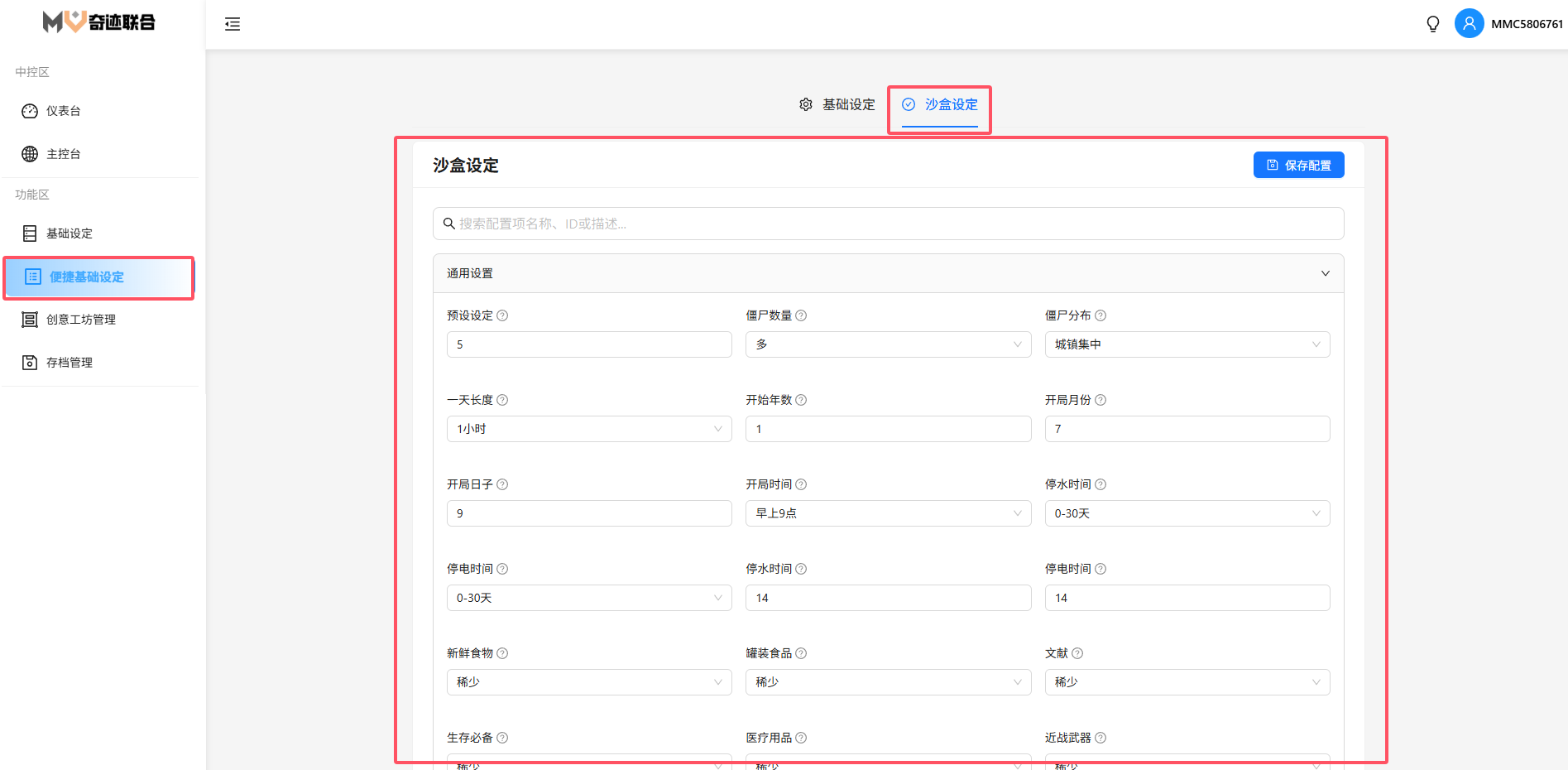The image size is (1568, 770).
Task: Open the 开局时间 dropdown showing 早上9点
Action: coord(888,513)
